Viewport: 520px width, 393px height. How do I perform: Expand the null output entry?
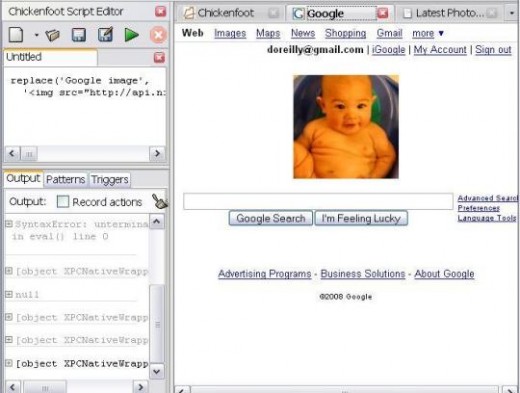coord(9,294)
